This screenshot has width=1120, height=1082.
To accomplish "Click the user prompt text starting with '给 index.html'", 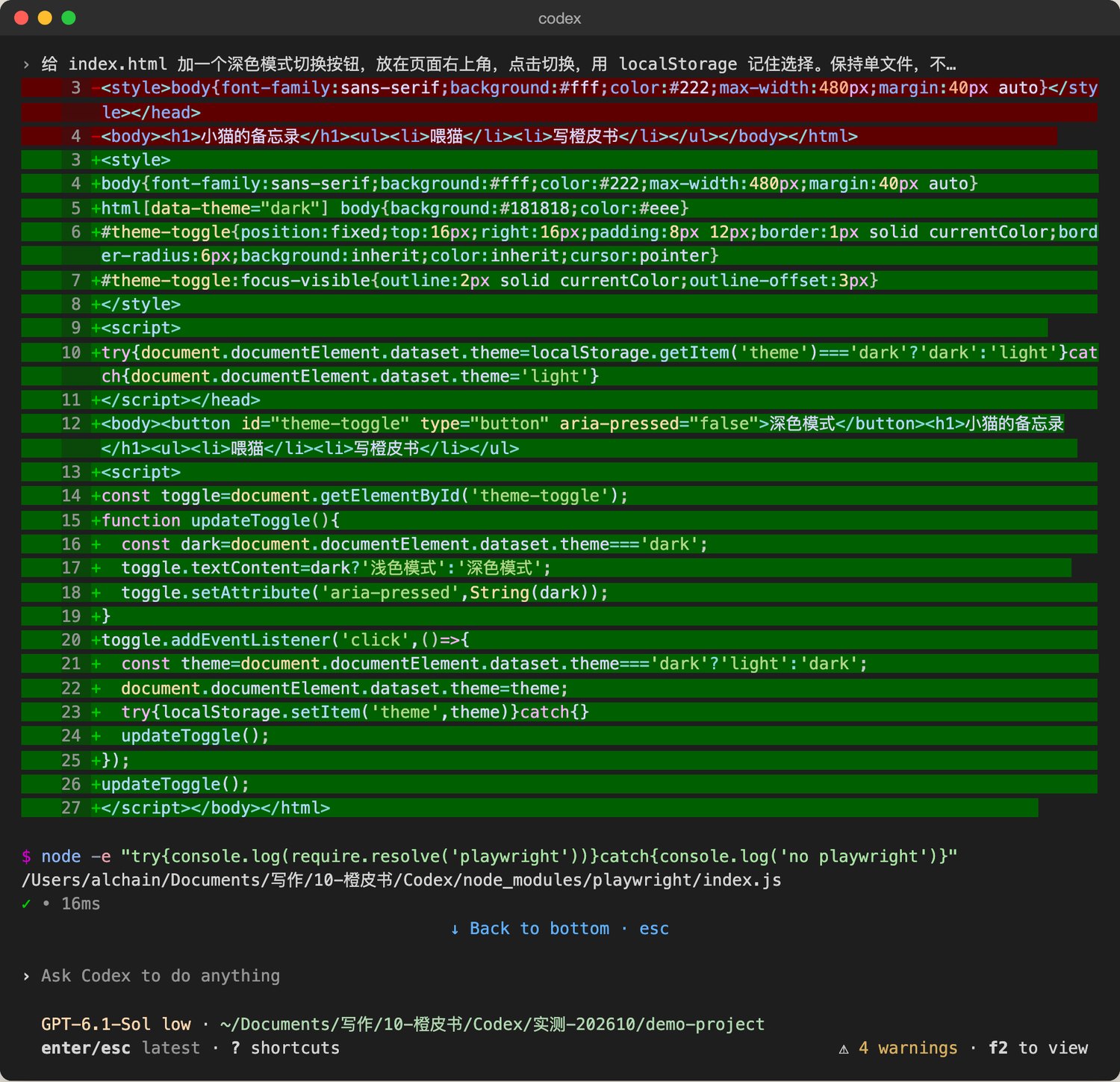I will 499,64.
